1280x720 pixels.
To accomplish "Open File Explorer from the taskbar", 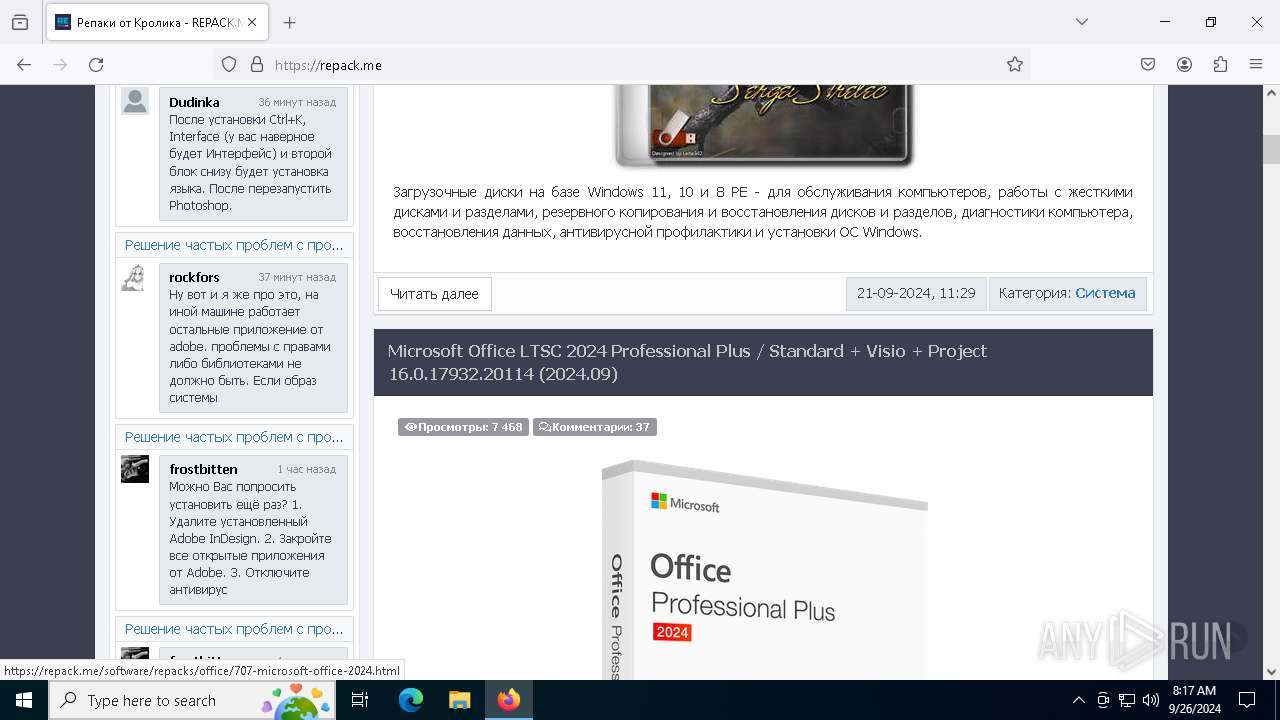I will [459, 700].
